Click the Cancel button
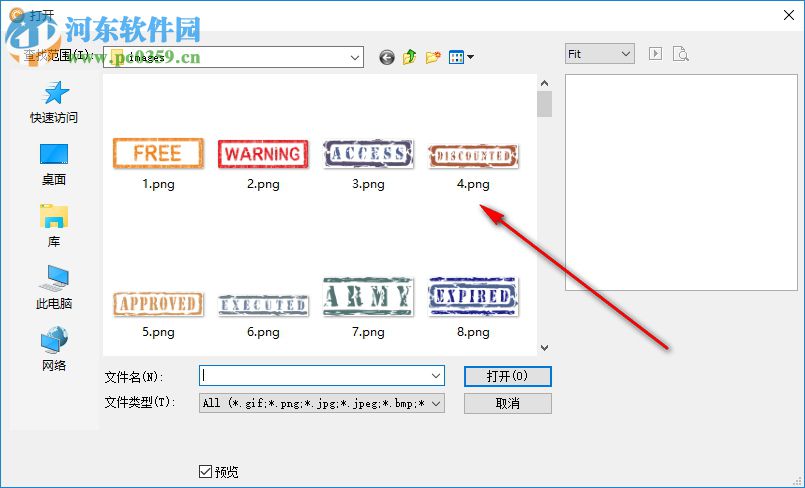Image resolution: width=805 pixels, height=488 pixels. tap(507, 403)
